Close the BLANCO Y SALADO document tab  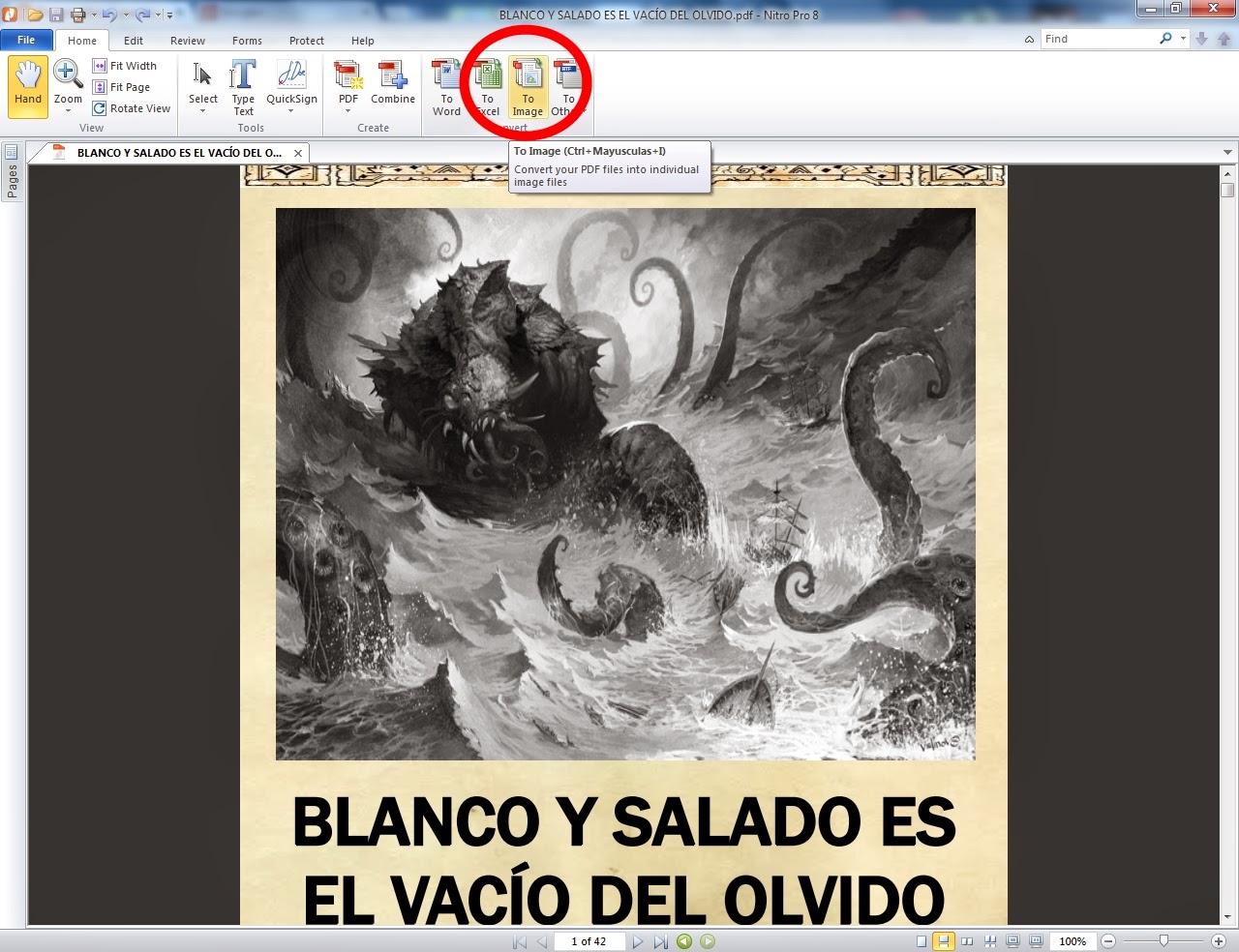click(x=298, y=153)
